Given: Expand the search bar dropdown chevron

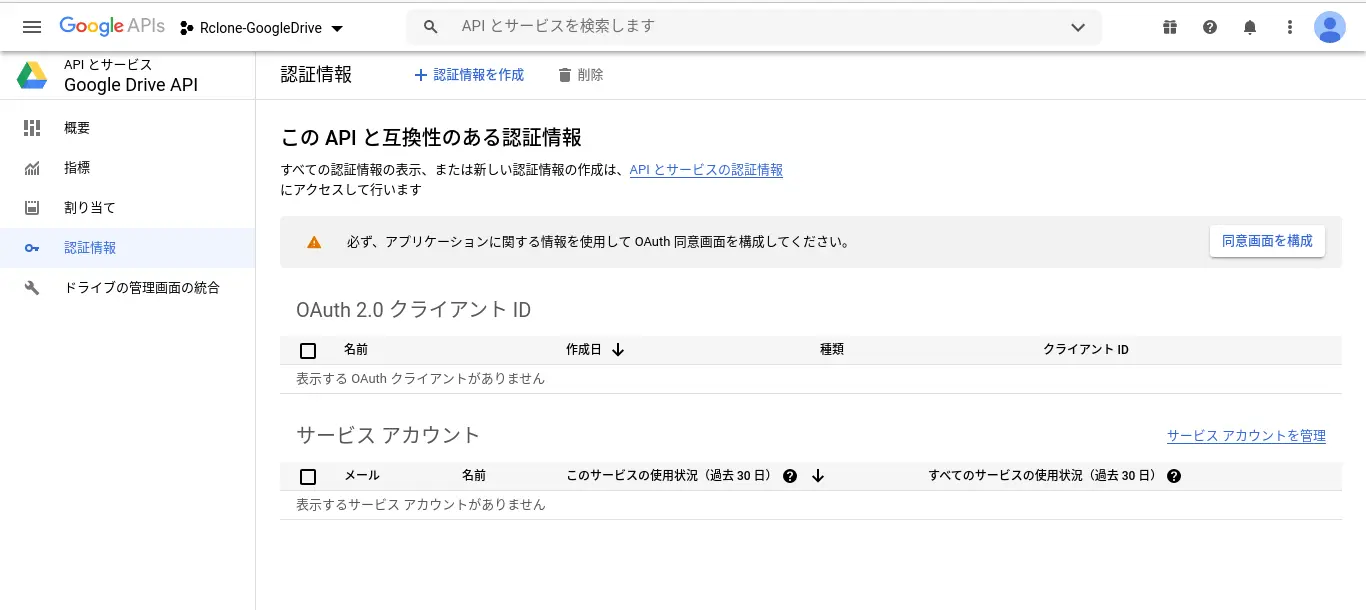Looking at the screenshot, I should [1078, 27].
